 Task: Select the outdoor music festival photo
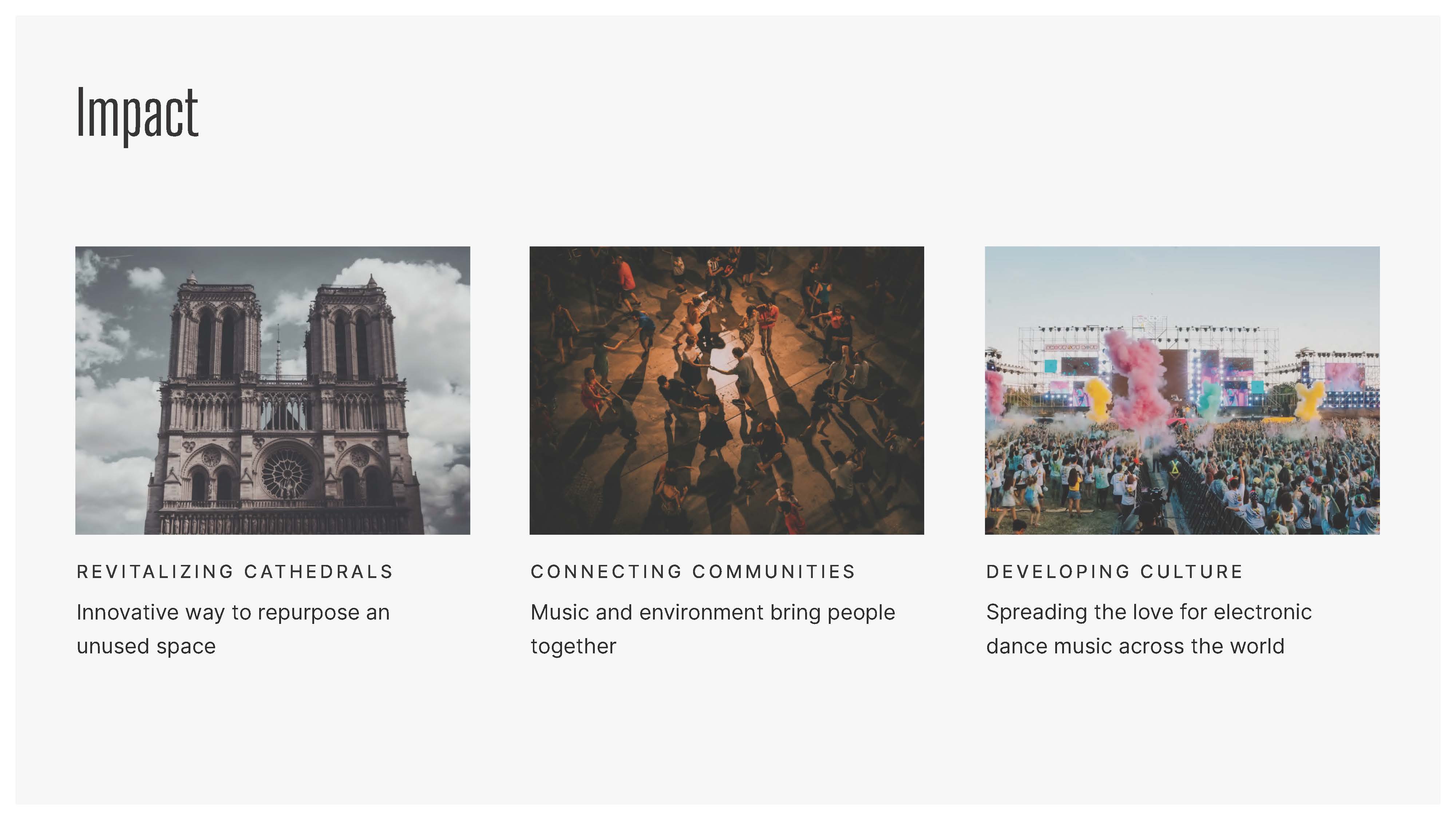1182,390
